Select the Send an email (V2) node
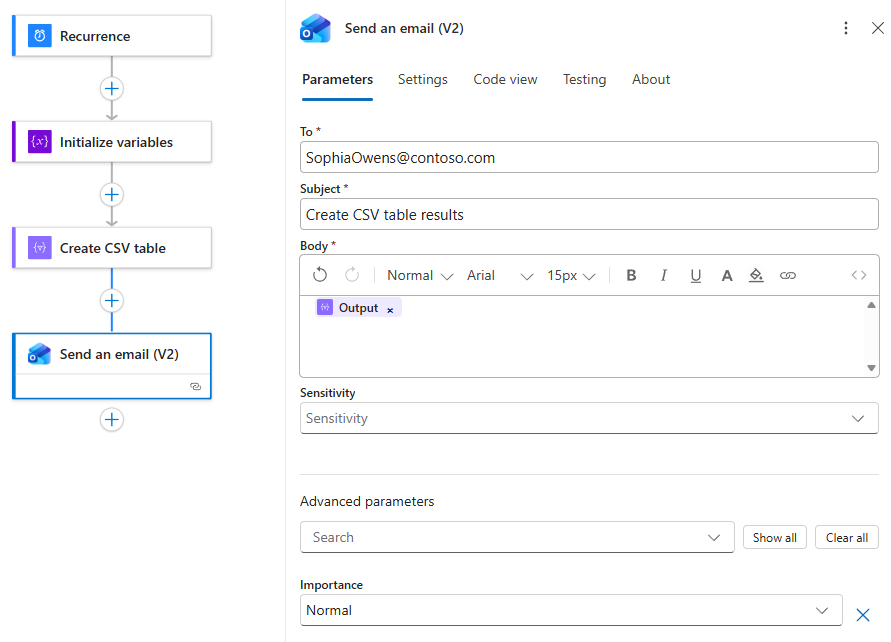Image resolution: width=891 pixels, height=642 pixels. click(112, 366)
